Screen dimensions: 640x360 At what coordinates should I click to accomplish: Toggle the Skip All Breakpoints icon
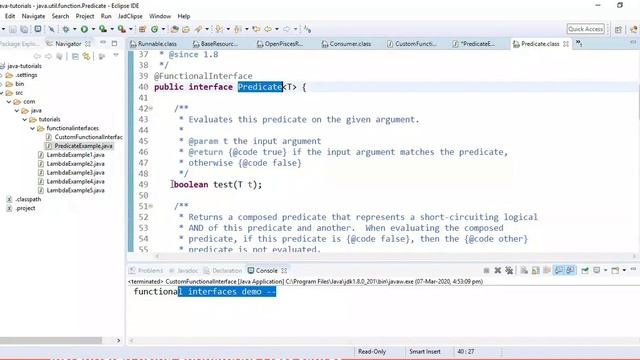pos(51,29)
